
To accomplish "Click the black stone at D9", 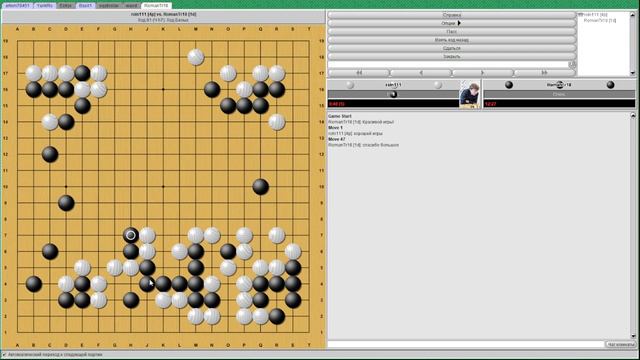I will click(x=66, y=203).
